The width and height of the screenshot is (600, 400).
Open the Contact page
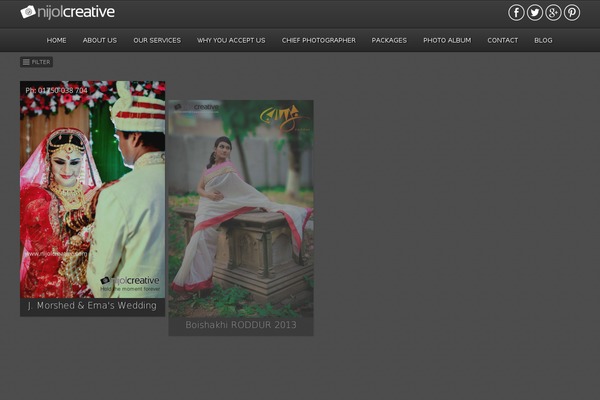tap(502, 40)
